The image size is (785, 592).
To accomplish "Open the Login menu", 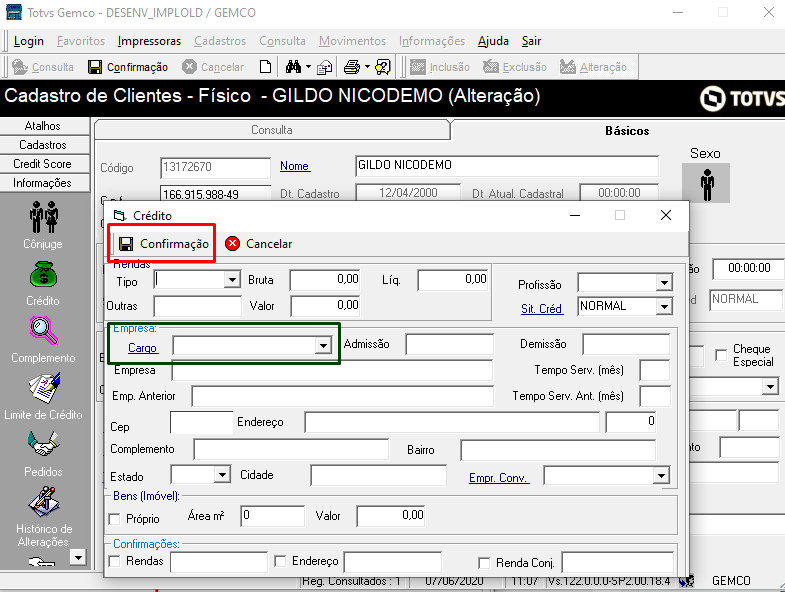I will [x=29, y=41].
